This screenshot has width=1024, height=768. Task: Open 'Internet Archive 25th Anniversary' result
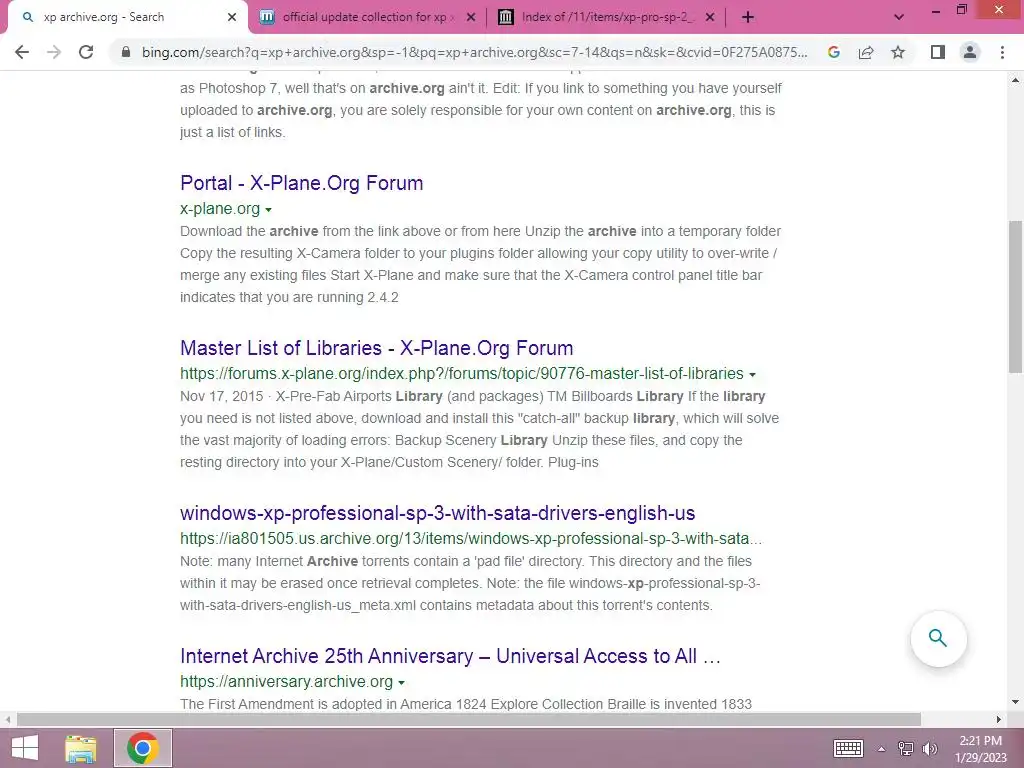pos(450,656)
